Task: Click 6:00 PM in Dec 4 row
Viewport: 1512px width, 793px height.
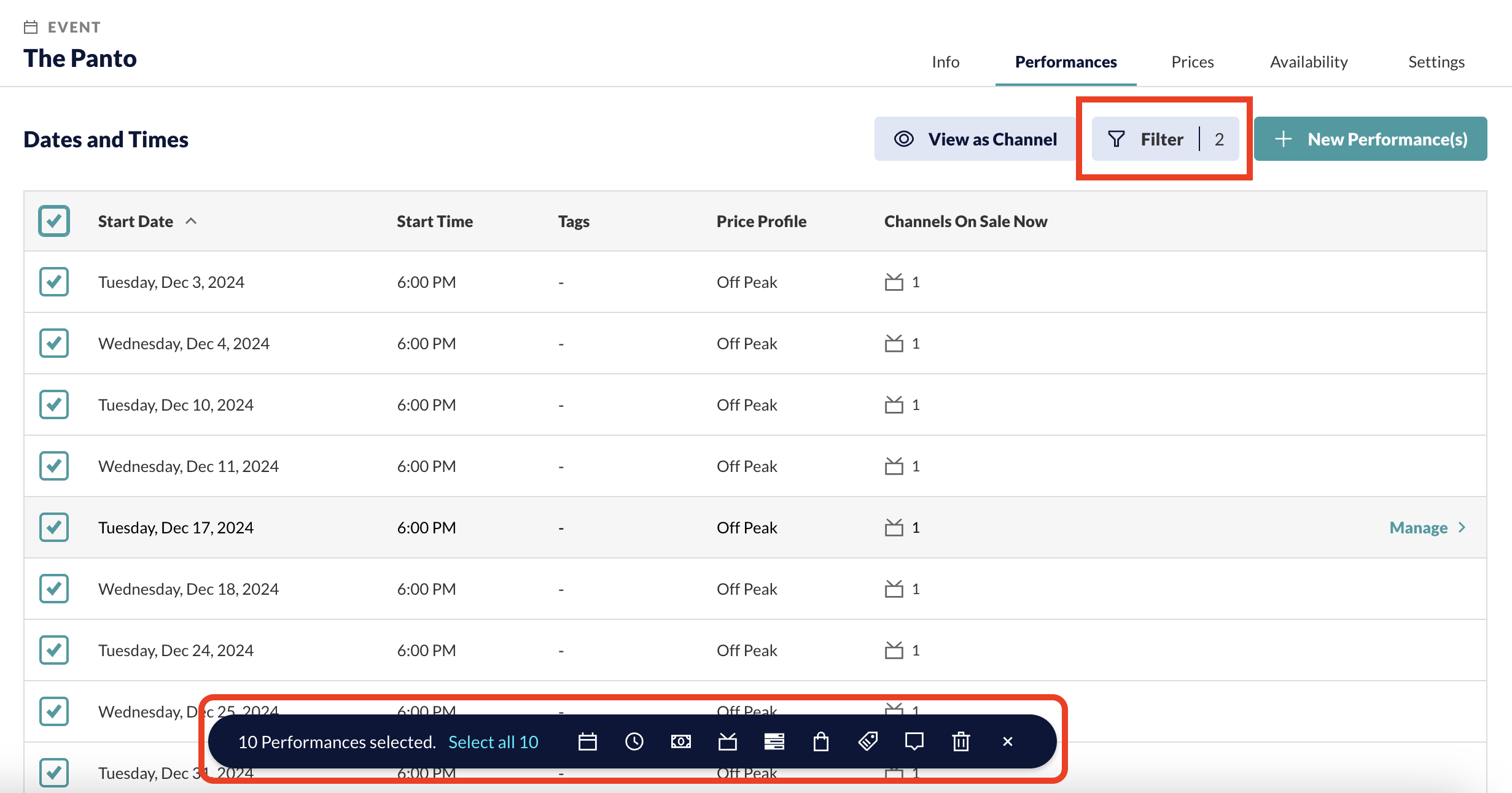Action: coord(426,343)
